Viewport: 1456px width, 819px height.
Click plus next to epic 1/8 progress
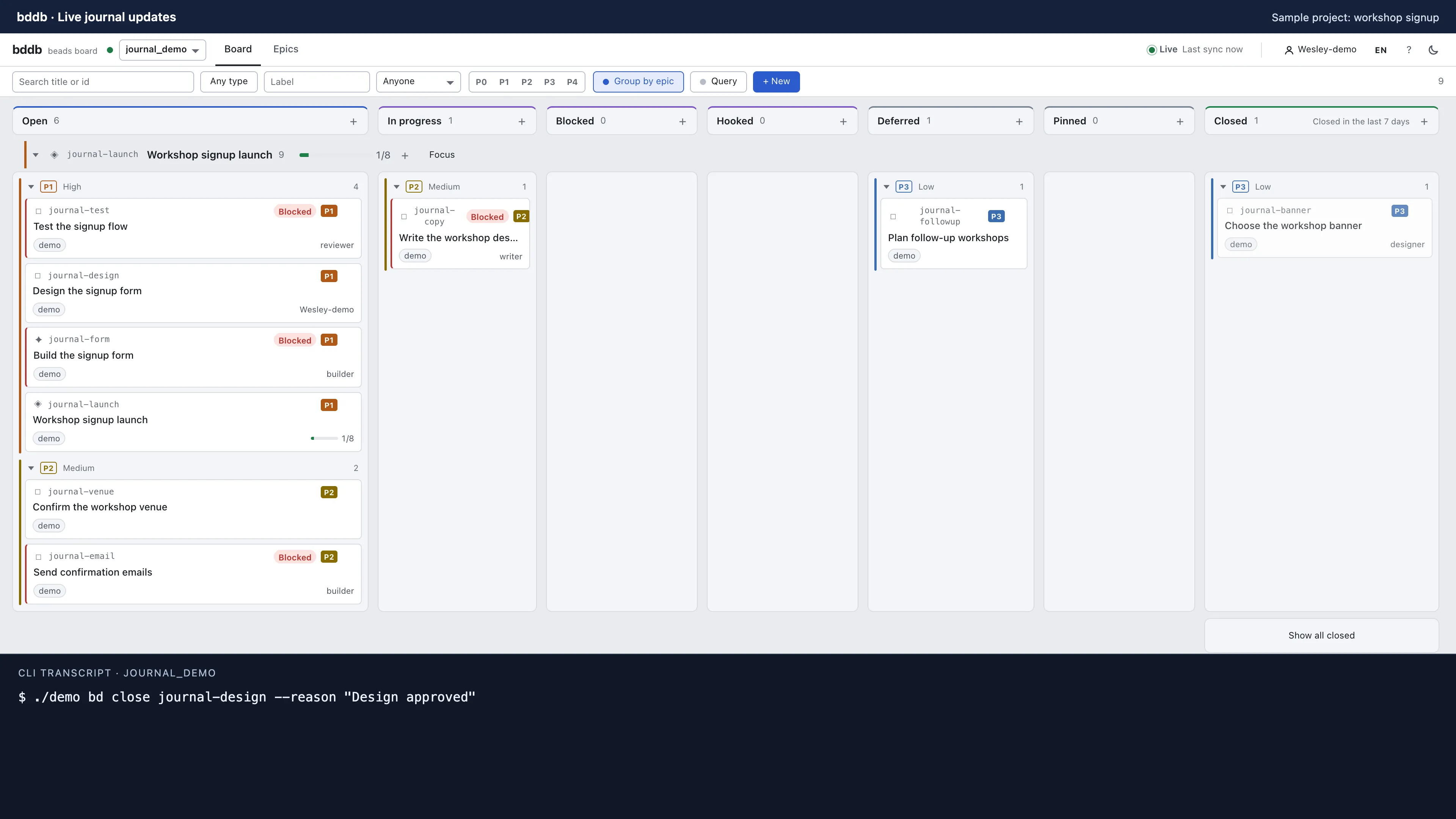pos(405,155)
